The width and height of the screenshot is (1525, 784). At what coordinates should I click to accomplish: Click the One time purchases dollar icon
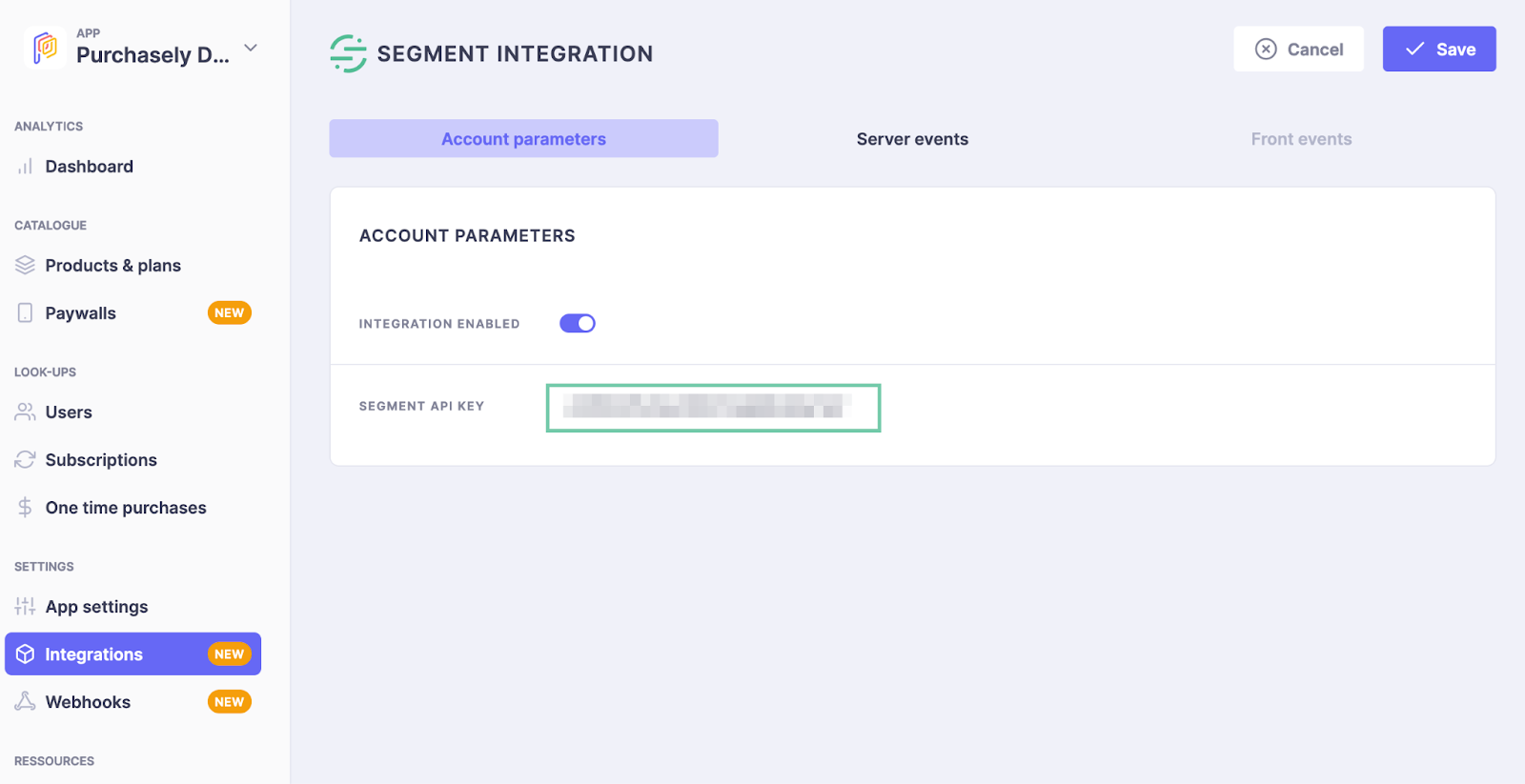click(25, 508)
